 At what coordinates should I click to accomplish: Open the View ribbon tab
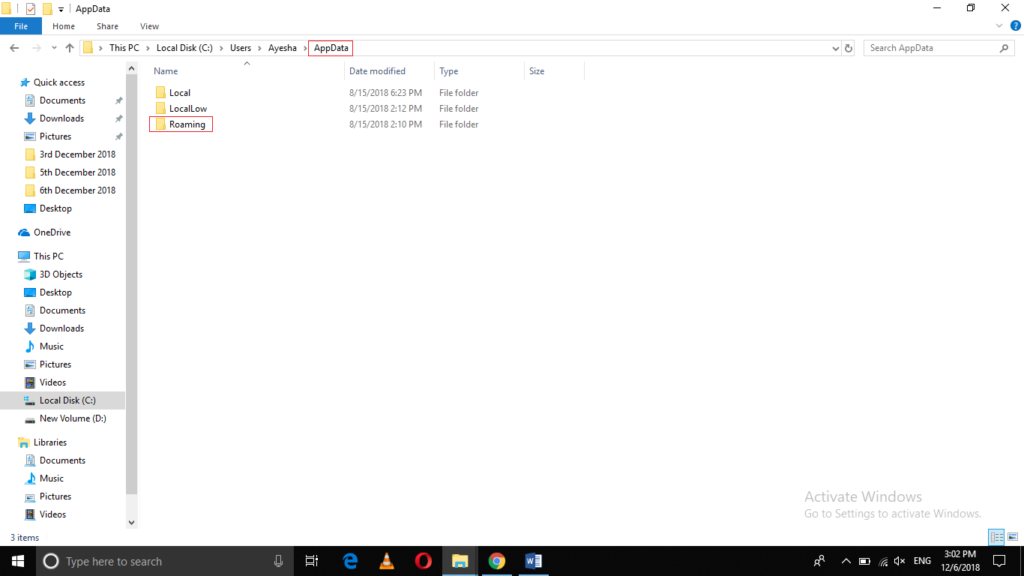(x=149, y=26)
